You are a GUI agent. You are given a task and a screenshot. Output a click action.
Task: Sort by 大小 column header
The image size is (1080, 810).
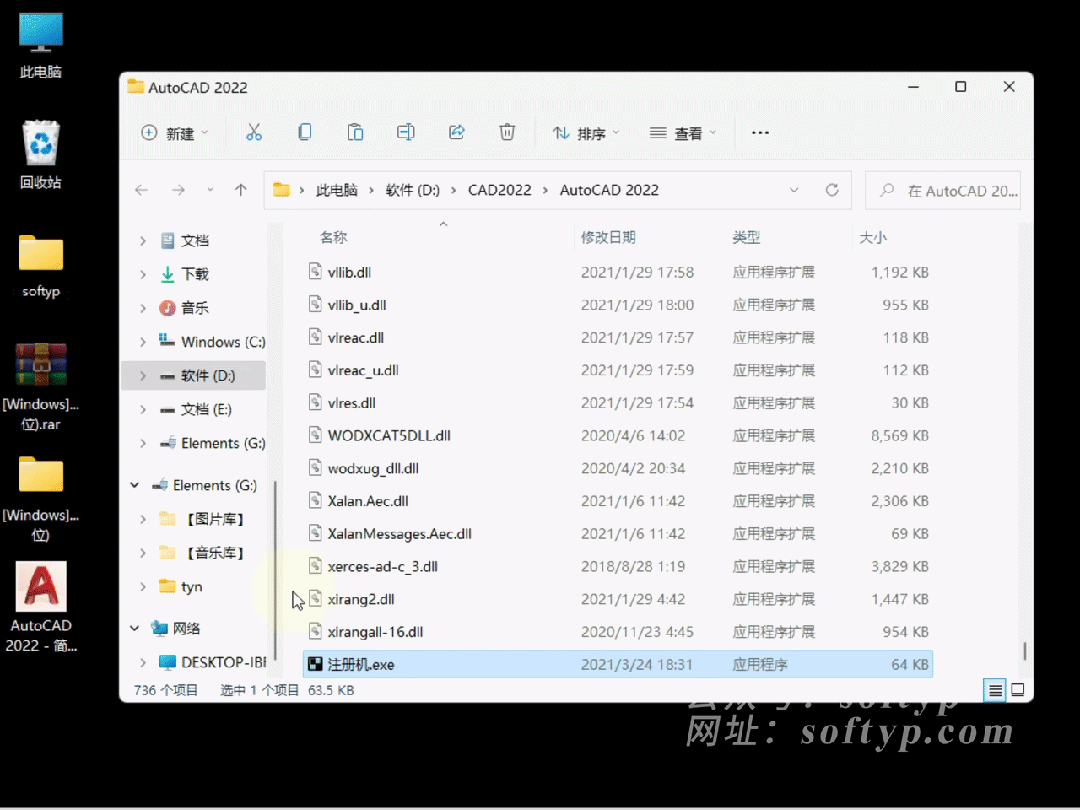point(873,238)
